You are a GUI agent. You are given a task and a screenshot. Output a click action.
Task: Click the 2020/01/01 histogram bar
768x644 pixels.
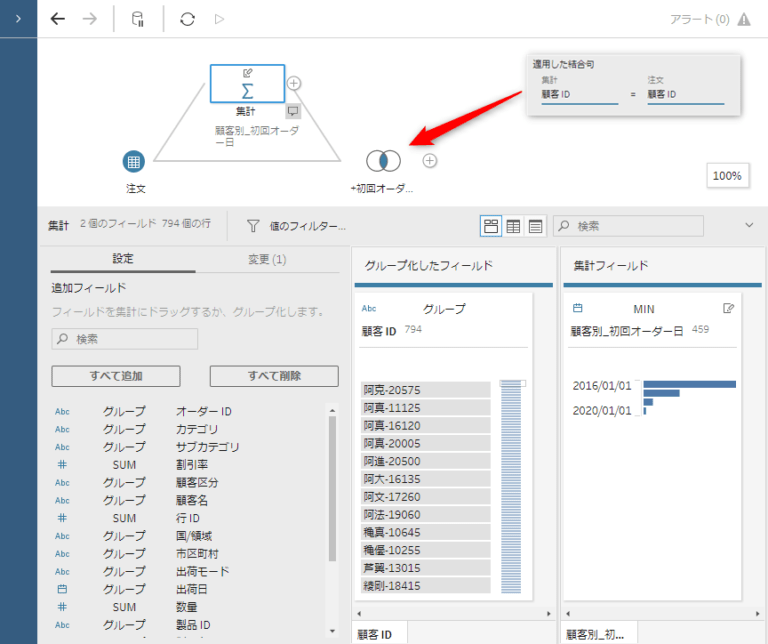point(645,411)
